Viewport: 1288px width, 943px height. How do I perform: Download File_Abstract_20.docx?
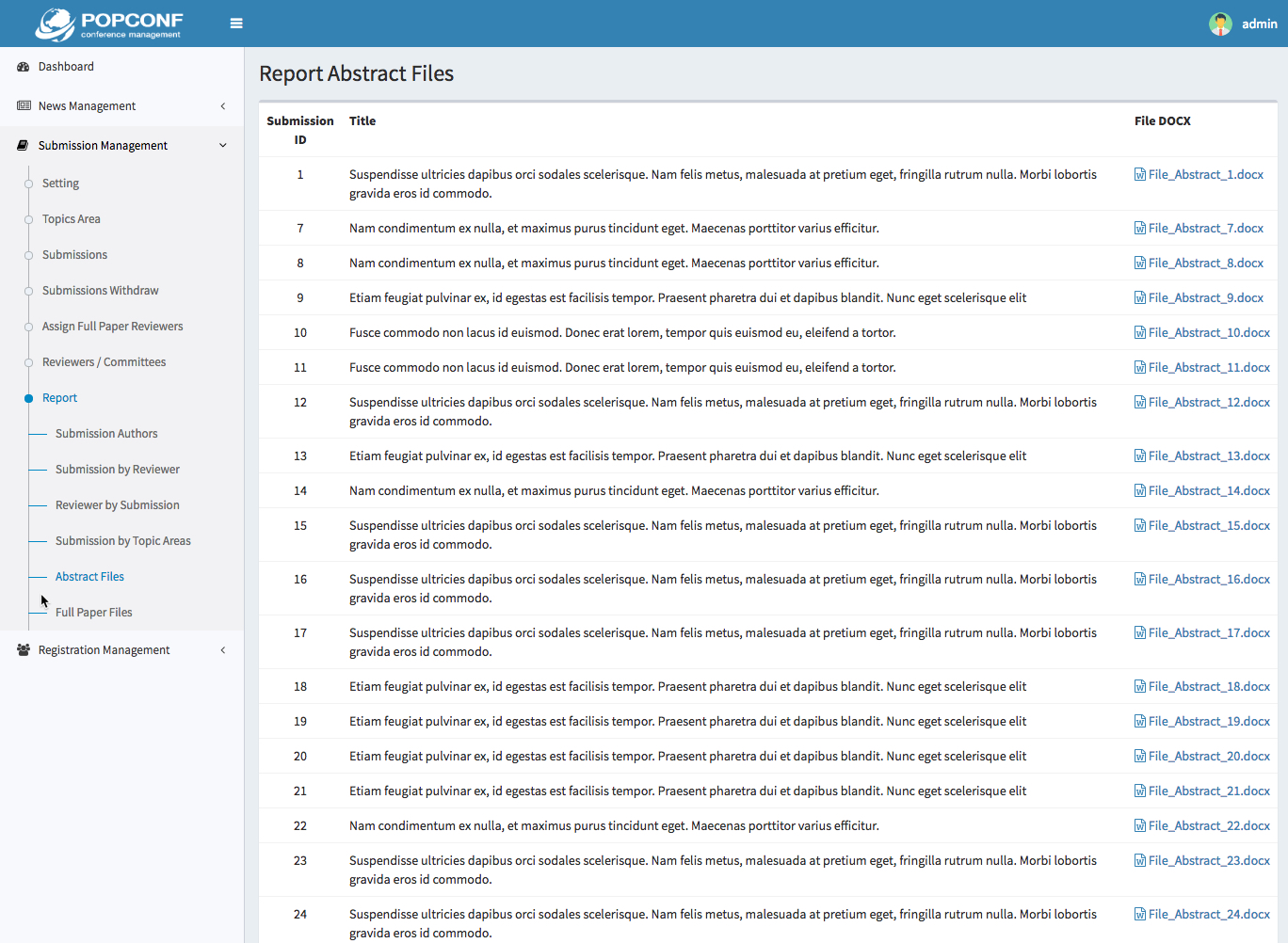(1208, 757)
